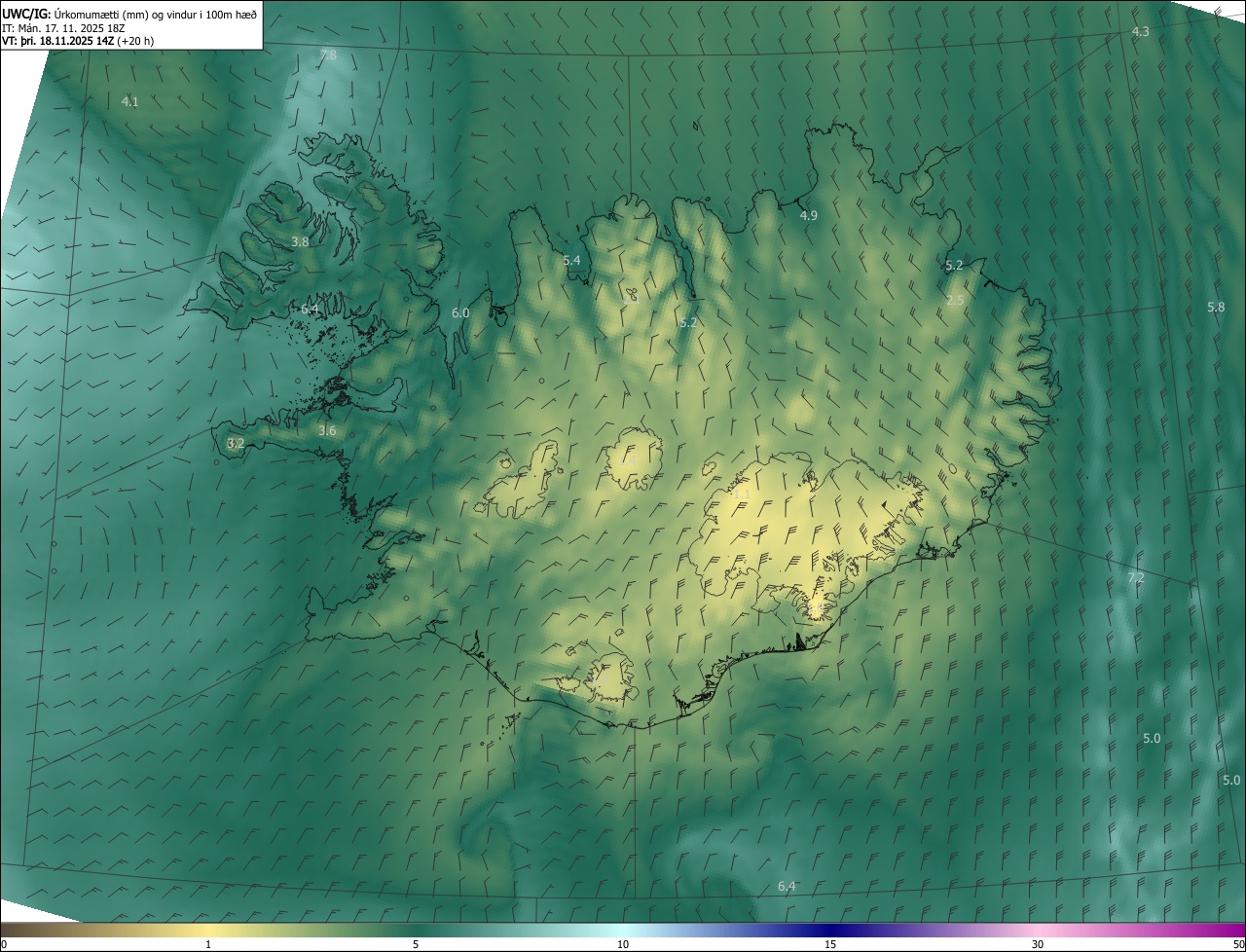Click the map value label '7.2'
The width and height of the screenshot is (1246, 952).
point(1135,578)
